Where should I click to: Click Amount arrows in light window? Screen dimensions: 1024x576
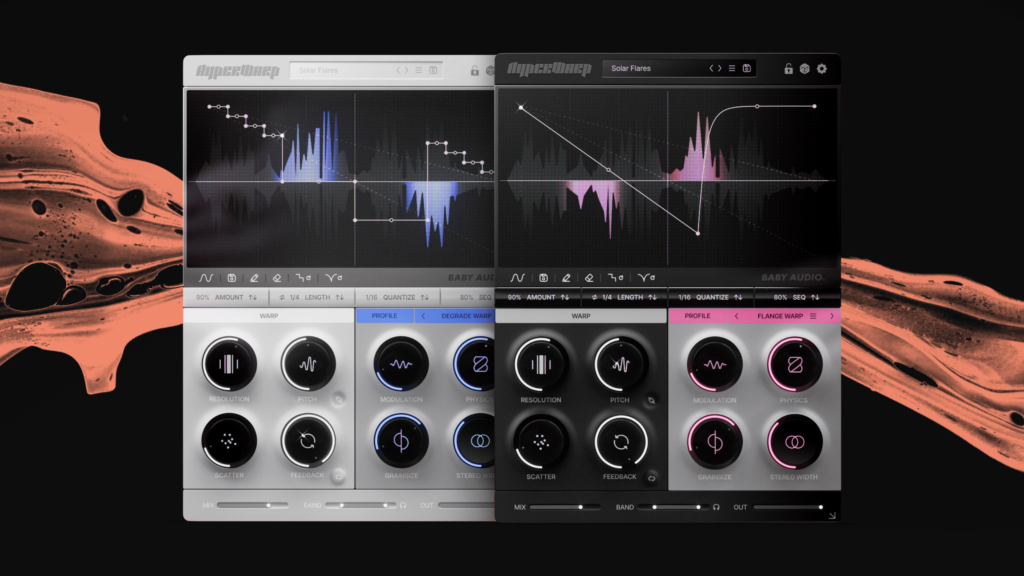pos(253,297)
